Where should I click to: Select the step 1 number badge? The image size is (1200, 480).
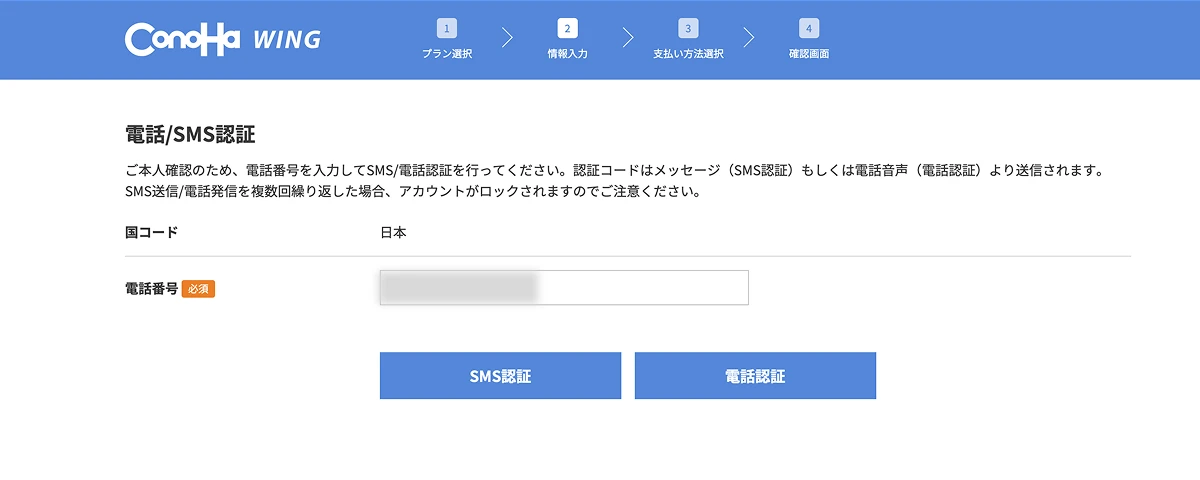[447, 29]
